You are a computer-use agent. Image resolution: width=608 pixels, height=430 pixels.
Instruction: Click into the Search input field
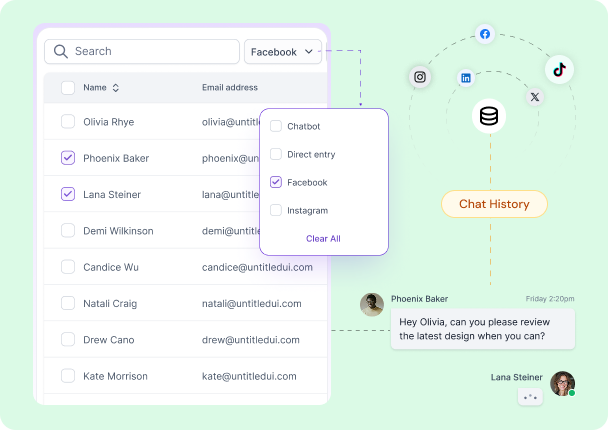pyautogui.click(x=150, y=51)
